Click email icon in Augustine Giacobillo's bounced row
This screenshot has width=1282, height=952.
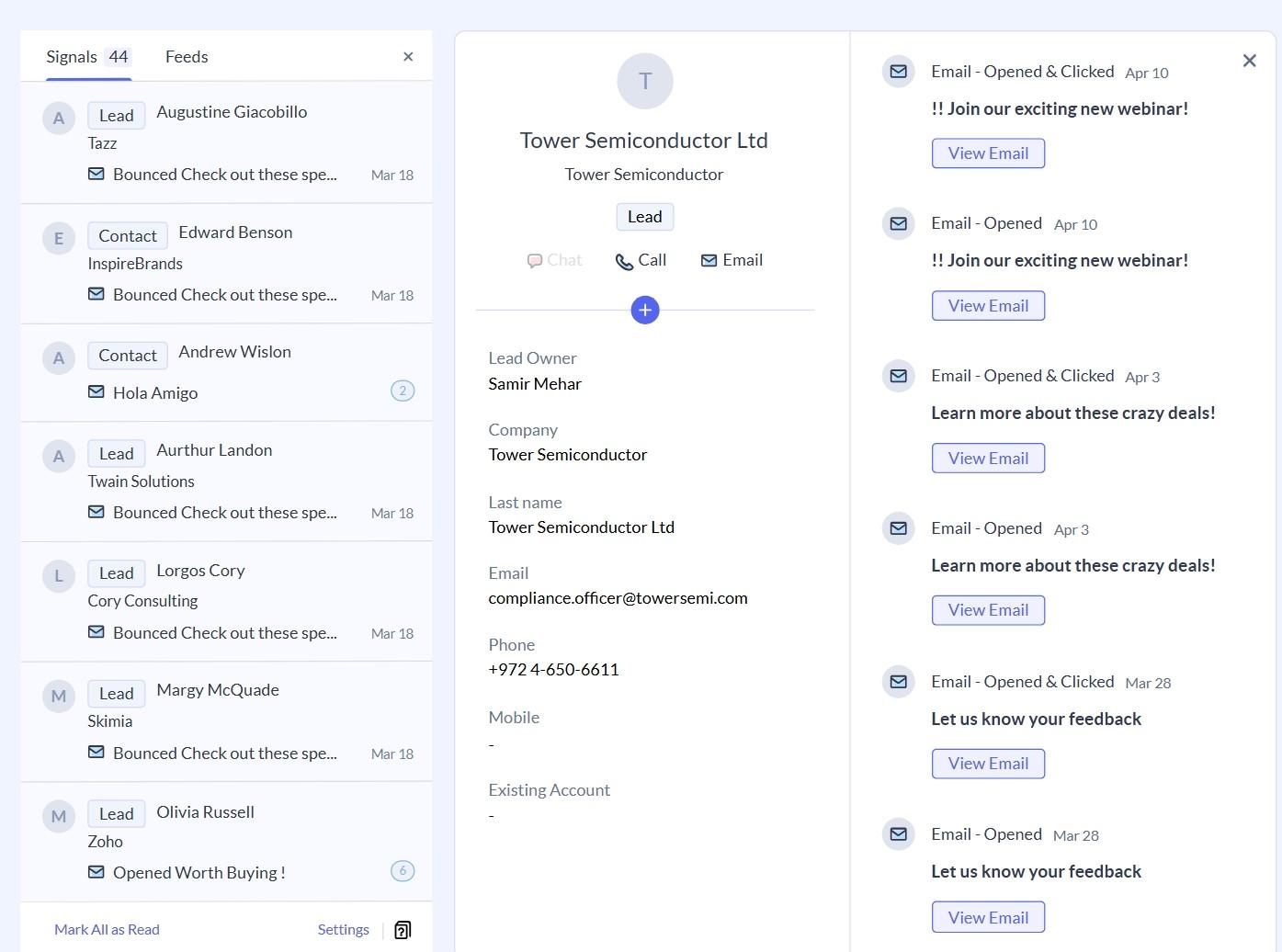point(96,174)
